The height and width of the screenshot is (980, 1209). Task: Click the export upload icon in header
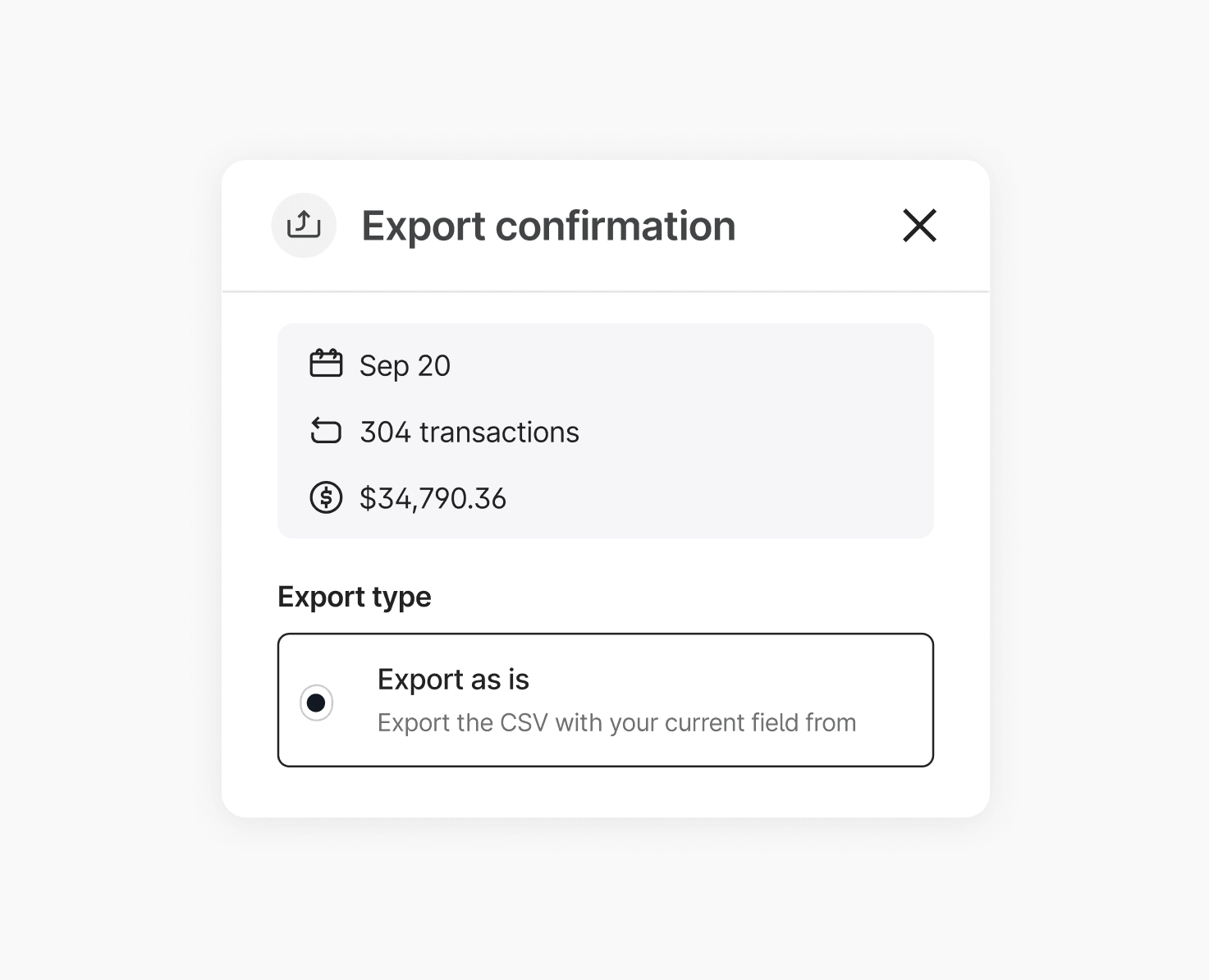pos(304,225)
